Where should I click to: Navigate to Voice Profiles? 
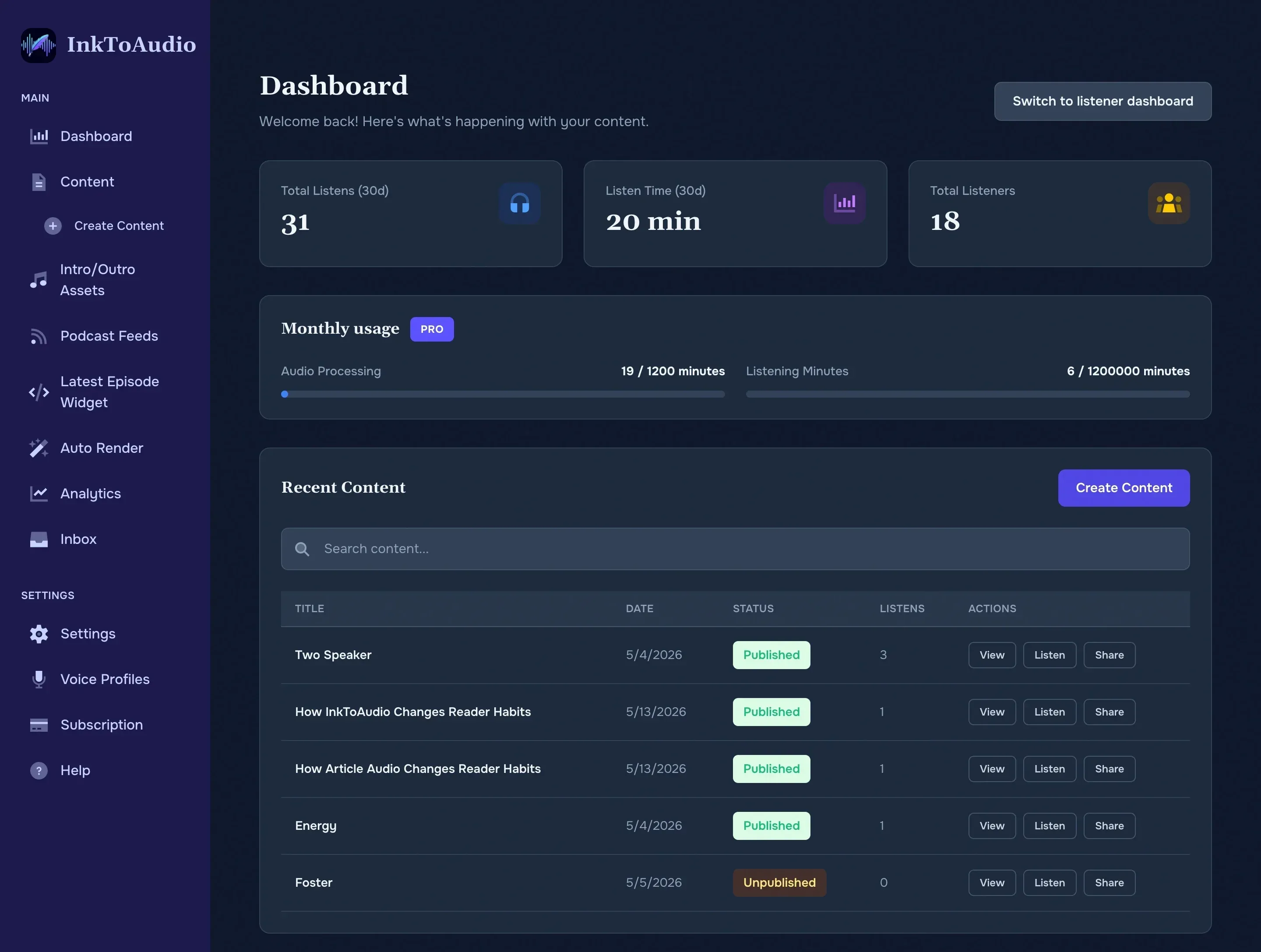coord(105,680)
